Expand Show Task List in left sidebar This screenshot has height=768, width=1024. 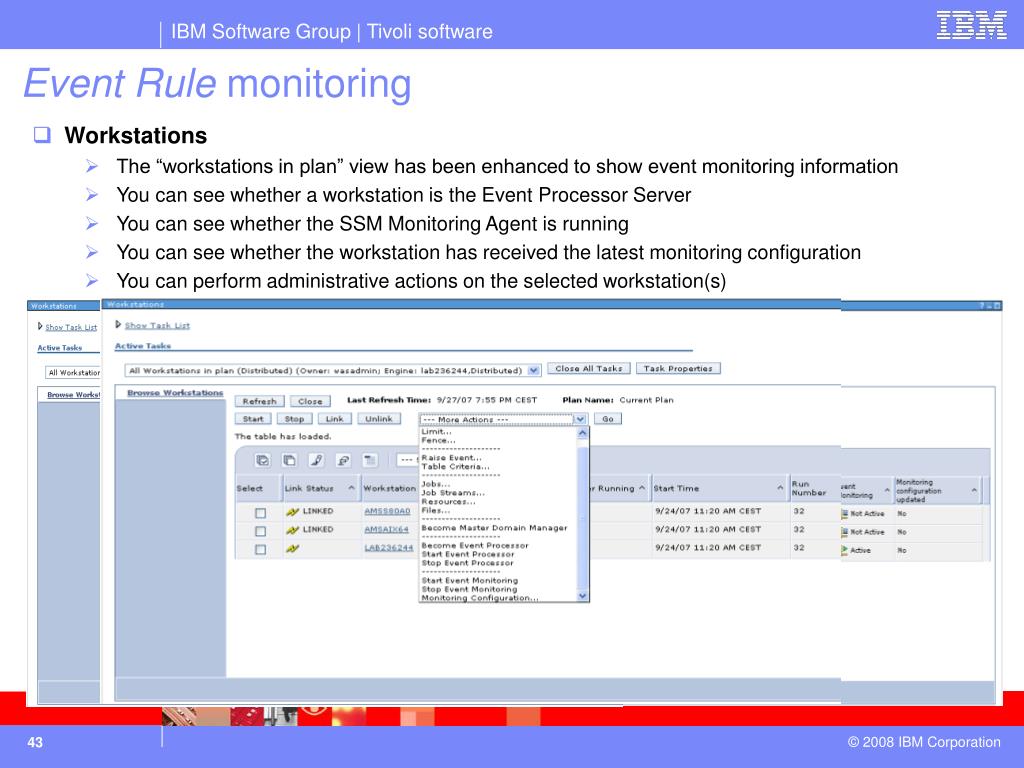[x=40, y=327]
